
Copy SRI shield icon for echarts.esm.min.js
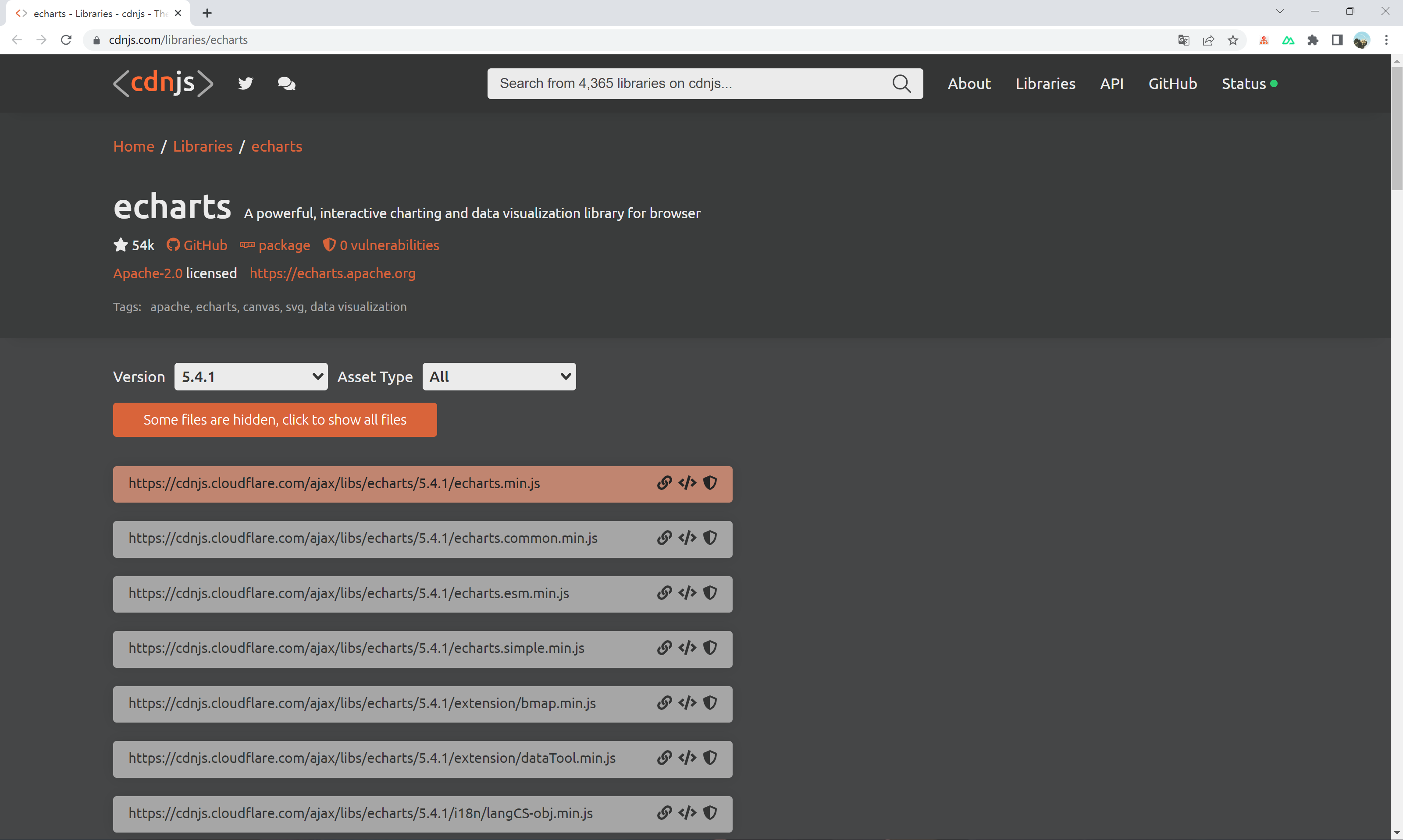tap(710, 593)
